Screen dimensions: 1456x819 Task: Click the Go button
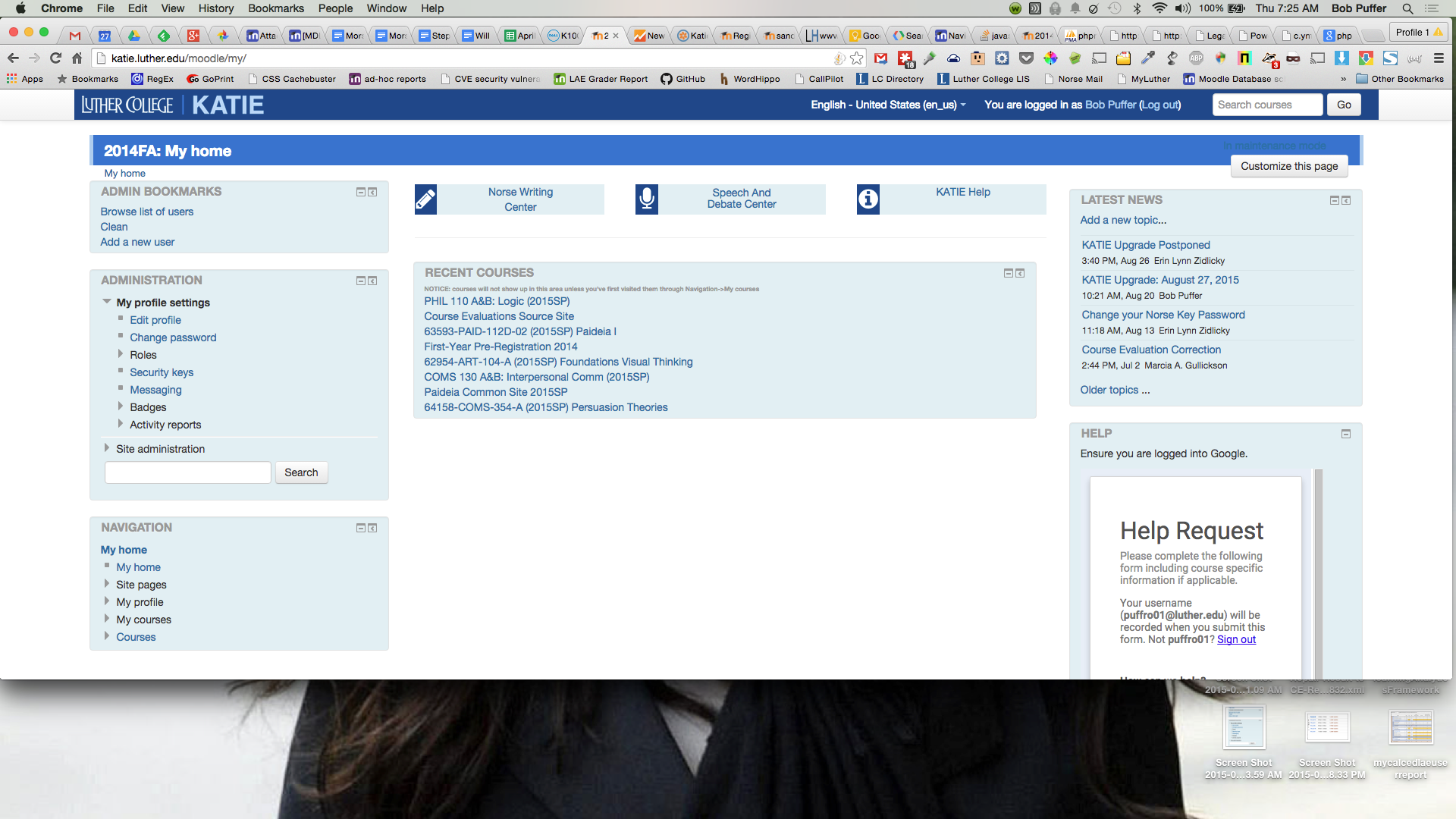pyautogui.click(x=1344, y=105)
